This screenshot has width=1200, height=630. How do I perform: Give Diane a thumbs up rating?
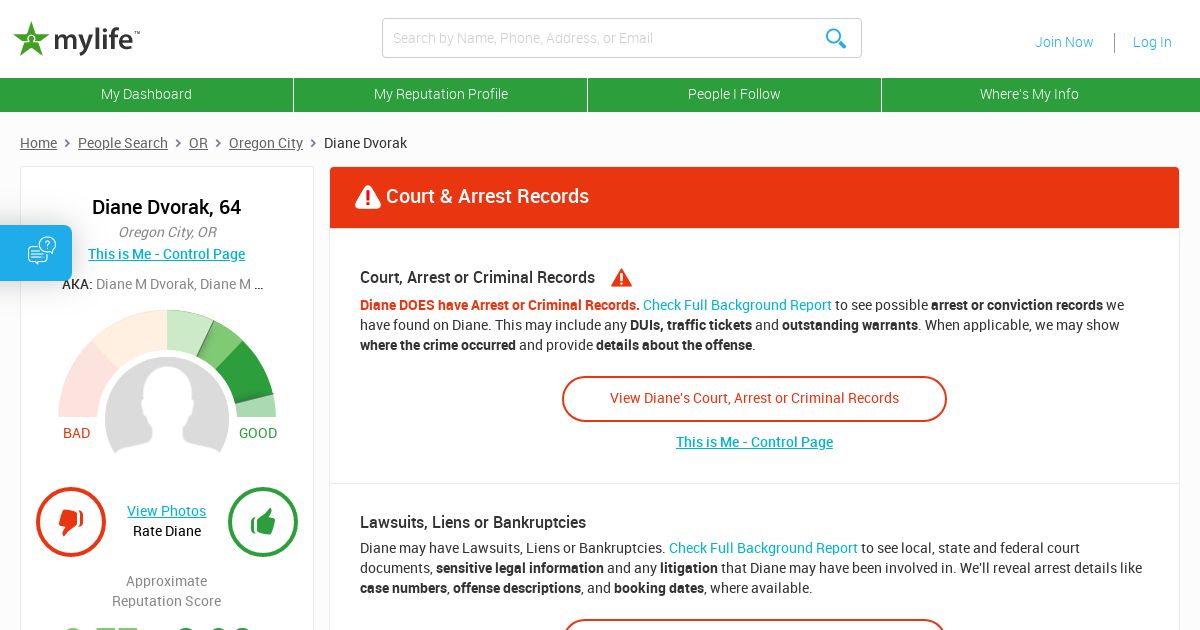[x=263, y=522]
